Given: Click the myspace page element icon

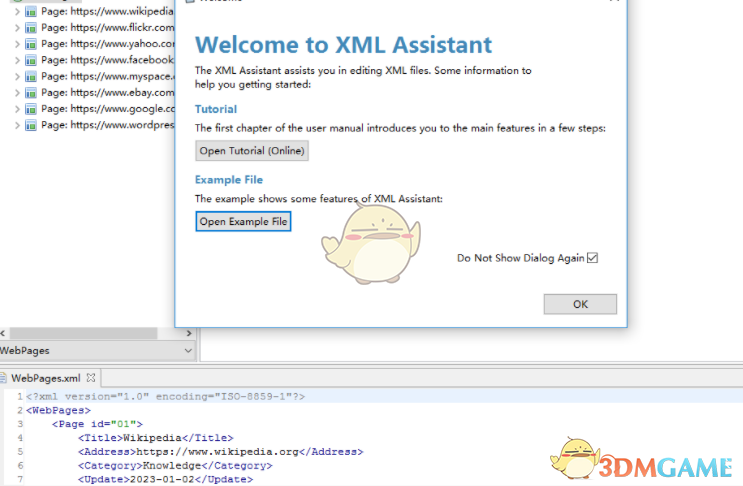Looking at the screenshot, I should click(31, 77).
